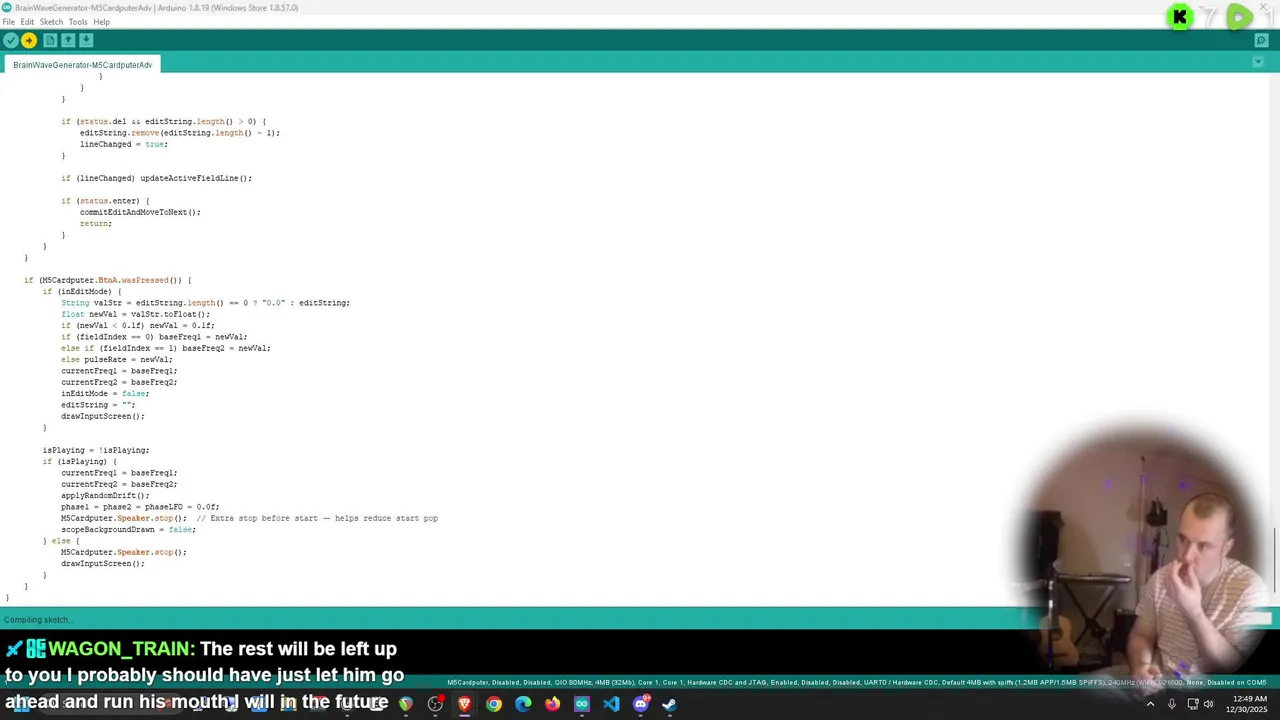The height and width of the screenshot is (720, 1280).
Task: Click the 'String valStr = editString.length()' line
Action: (x=205, y=303)
